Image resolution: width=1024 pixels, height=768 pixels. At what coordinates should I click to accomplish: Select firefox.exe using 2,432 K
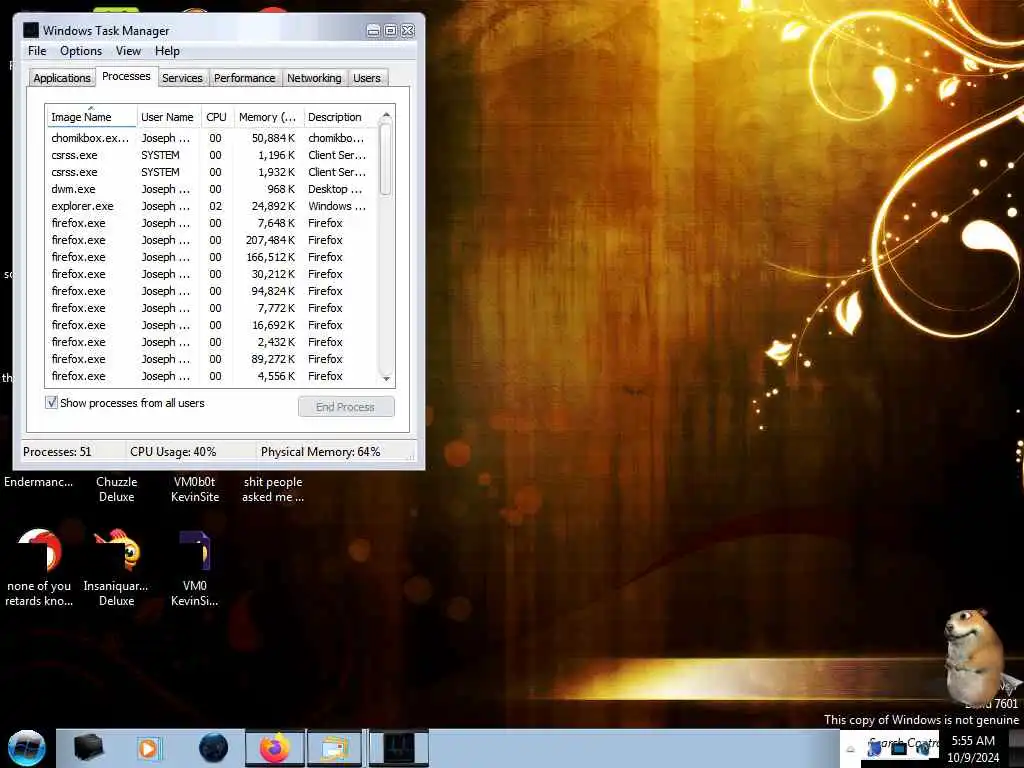(211, 342)
